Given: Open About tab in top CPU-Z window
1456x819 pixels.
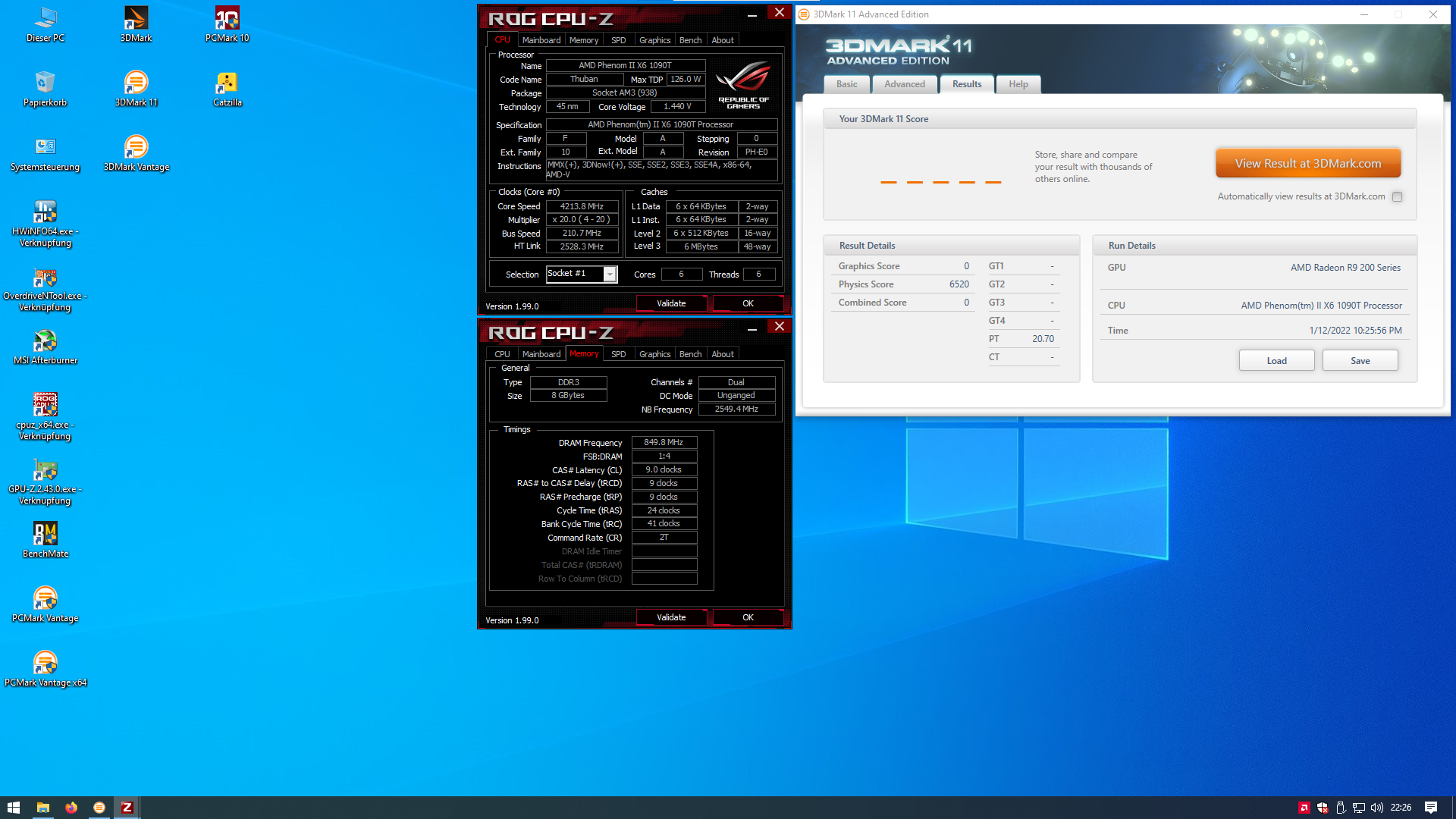Looking at the screenshot, I should pos(723,40).
